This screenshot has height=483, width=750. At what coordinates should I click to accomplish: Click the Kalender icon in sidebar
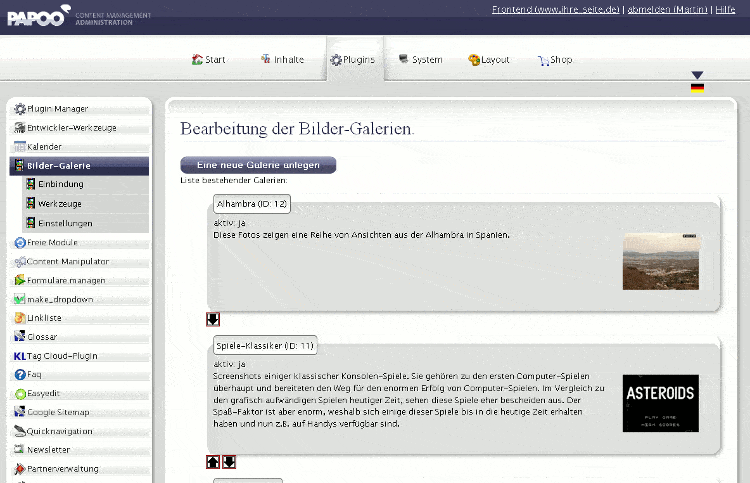coord(20,146)
